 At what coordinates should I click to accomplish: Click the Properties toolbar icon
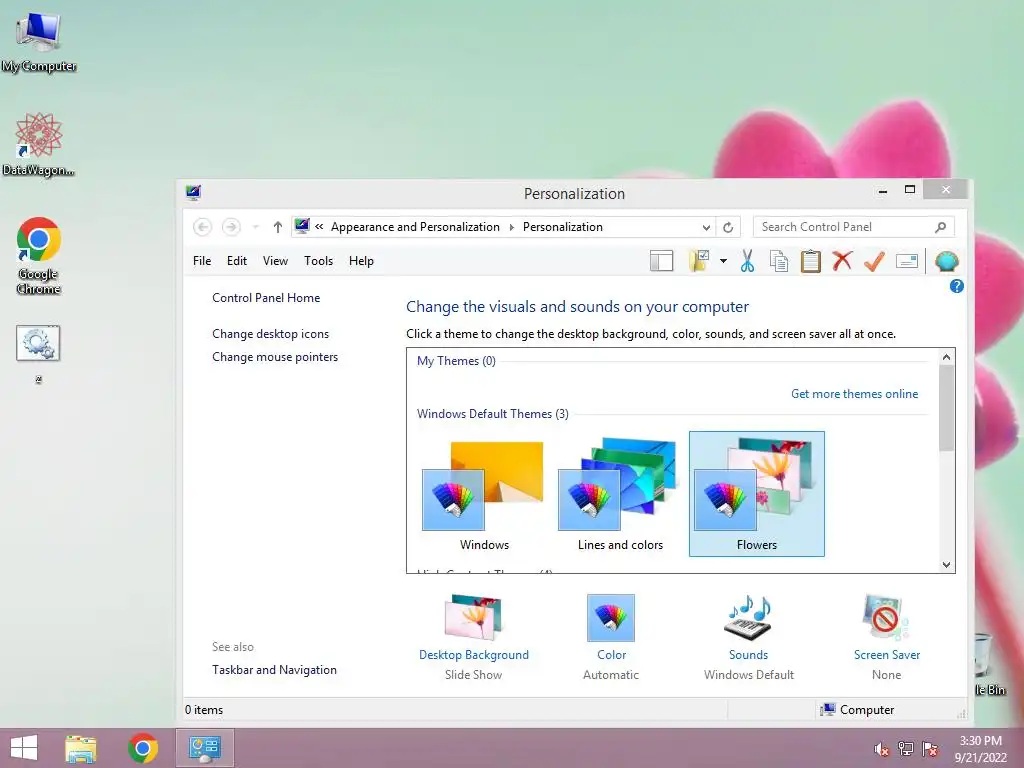pos(906,261)
